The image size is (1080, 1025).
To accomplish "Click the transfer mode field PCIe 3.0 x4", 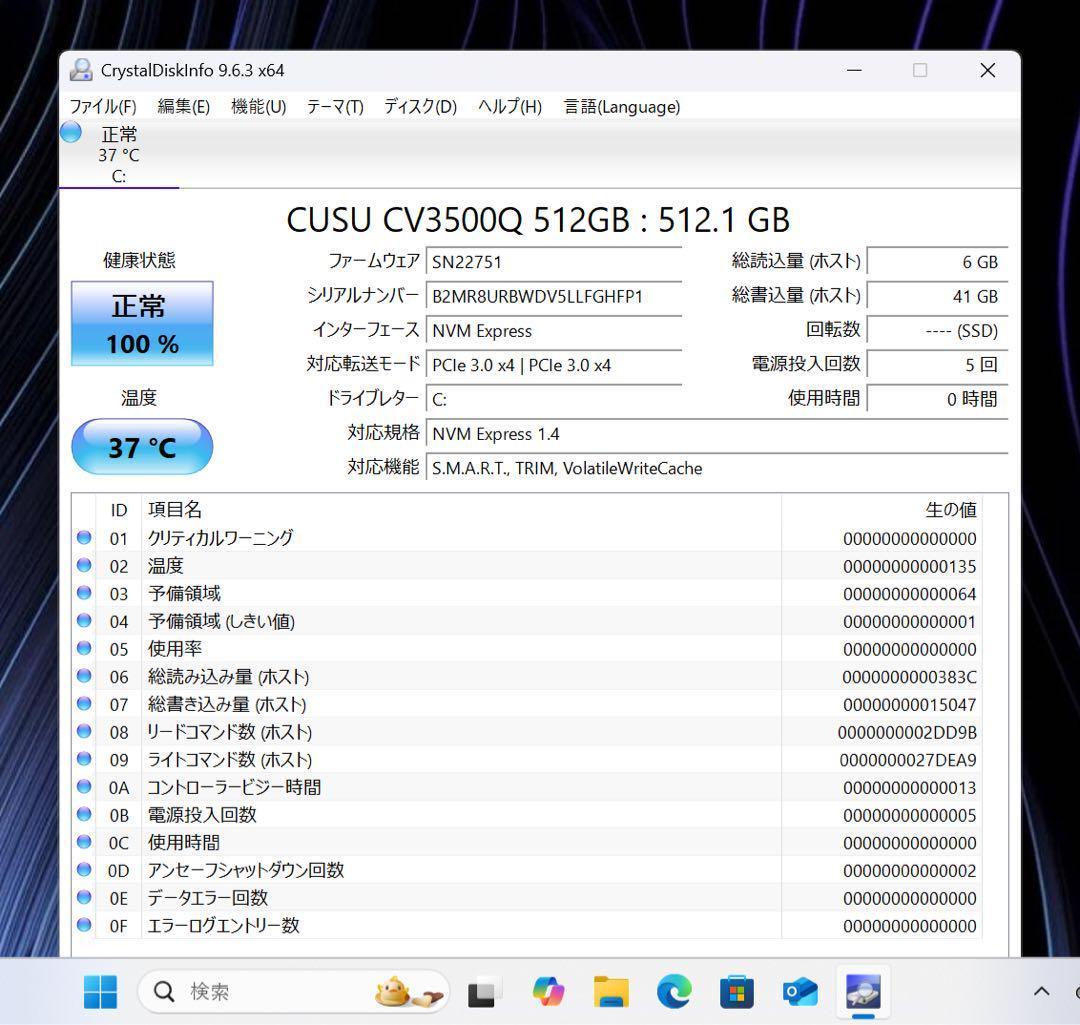I will click(x=554, y=365).
